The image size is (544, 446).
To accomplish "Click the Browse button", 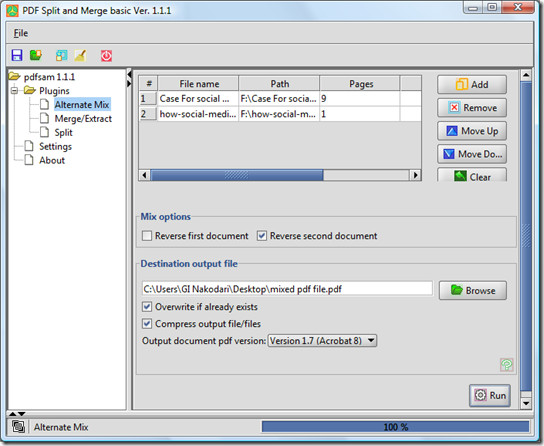I will click(x=473, y=290).
